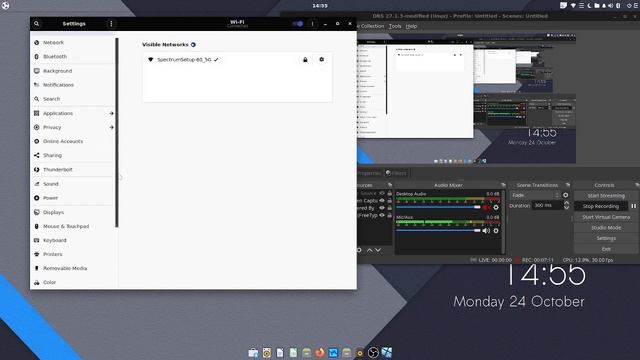This screenshot has height=360, width=640.
Task: Enable Studio Mode in OBS
Action: click(x=606, y=228)
